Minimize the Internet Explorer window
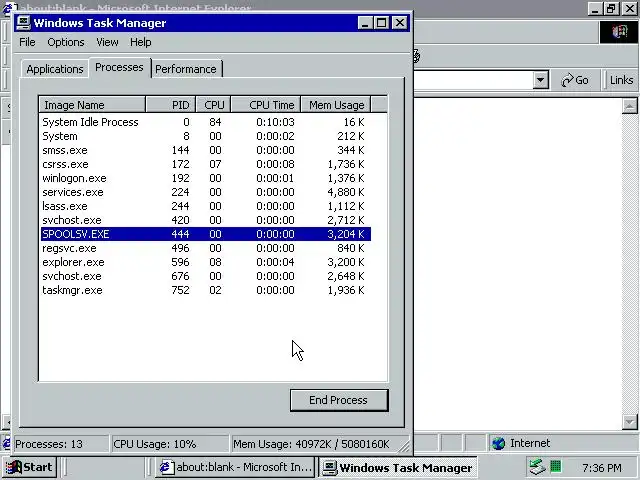 click(x=595, y=8)
